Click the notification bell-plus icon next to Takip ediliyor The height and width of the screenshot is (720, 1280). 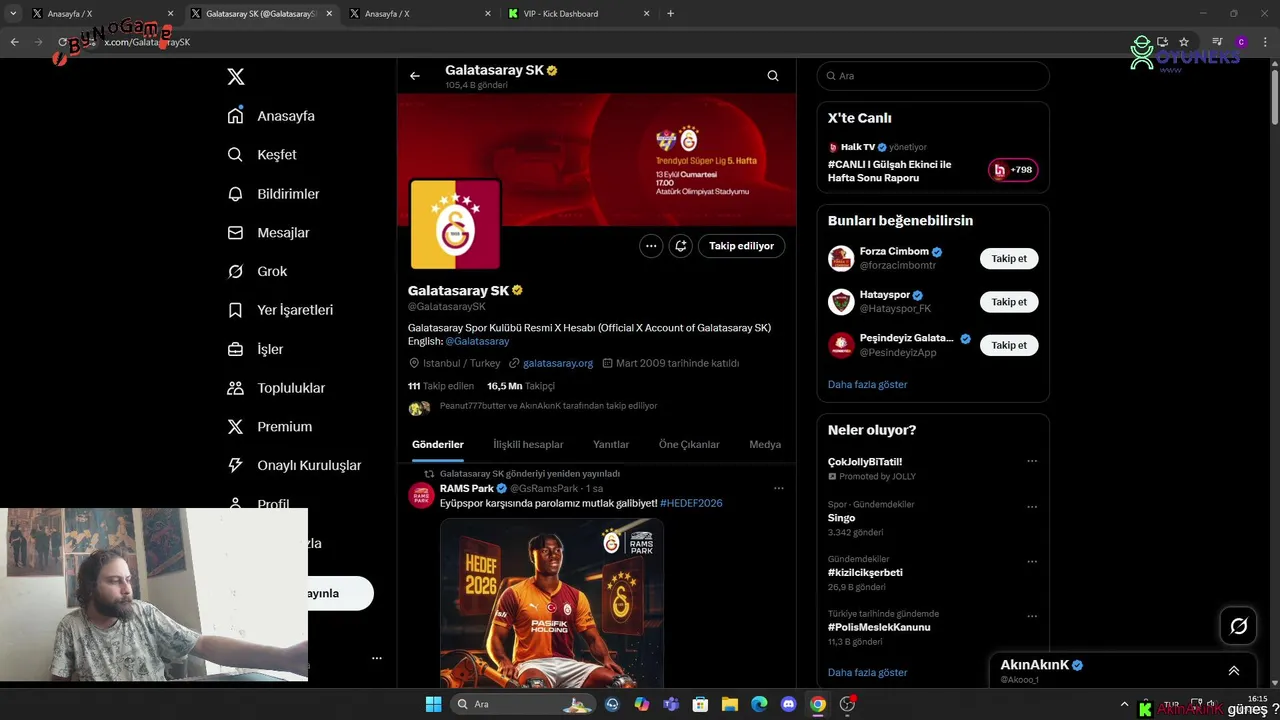click(x=681, y=246)
